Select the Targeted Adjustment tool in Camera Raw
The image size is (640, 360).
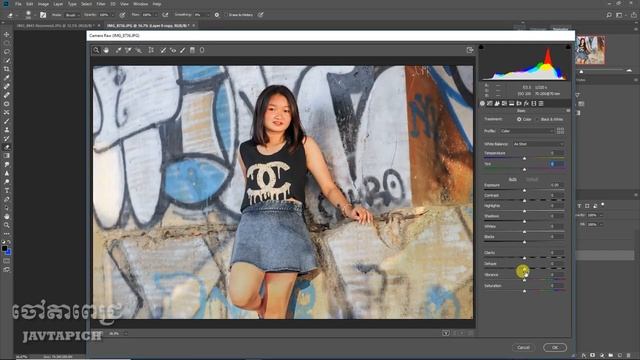139,50
